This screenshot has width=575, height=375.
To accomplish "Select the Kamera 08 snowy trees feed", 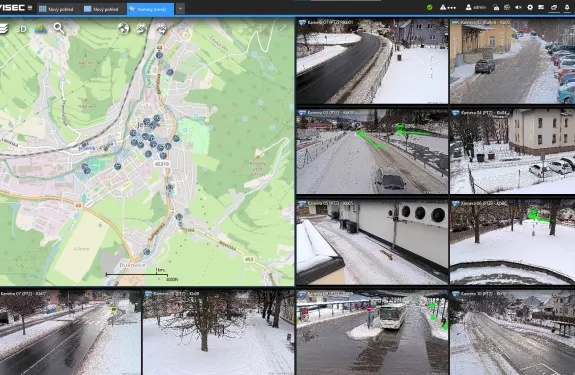I will point(219,332).
